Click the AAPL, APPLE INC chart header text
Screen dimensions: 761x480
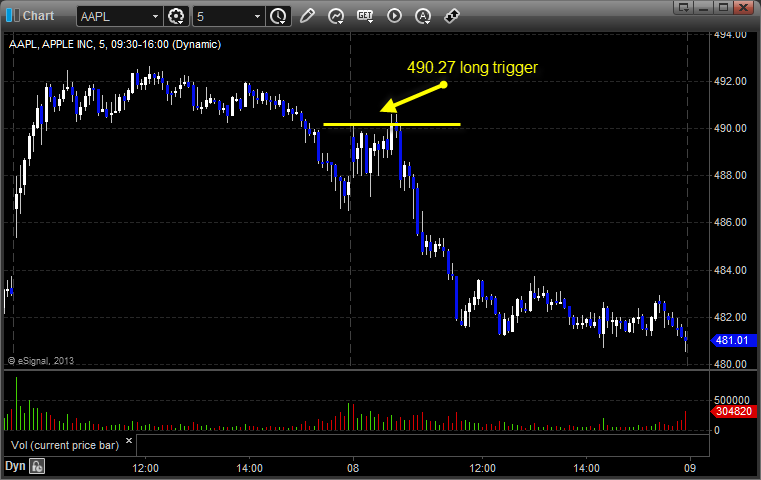pos(115,44)
